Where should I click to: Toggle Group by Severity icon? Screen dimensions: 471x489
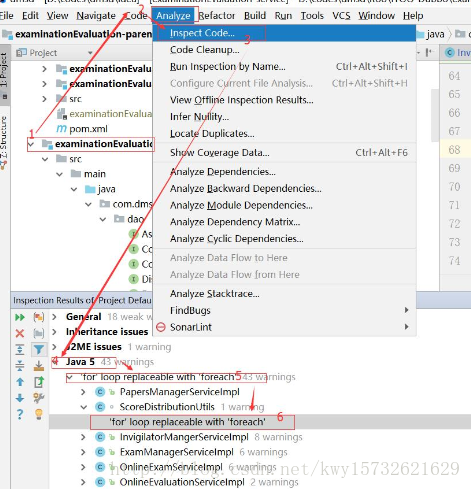(39, 317)
